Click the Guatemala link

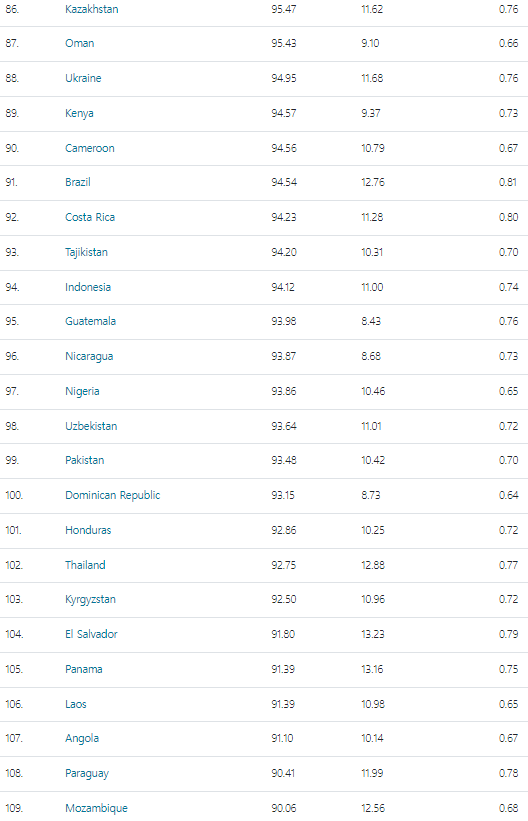coord(91,321)
